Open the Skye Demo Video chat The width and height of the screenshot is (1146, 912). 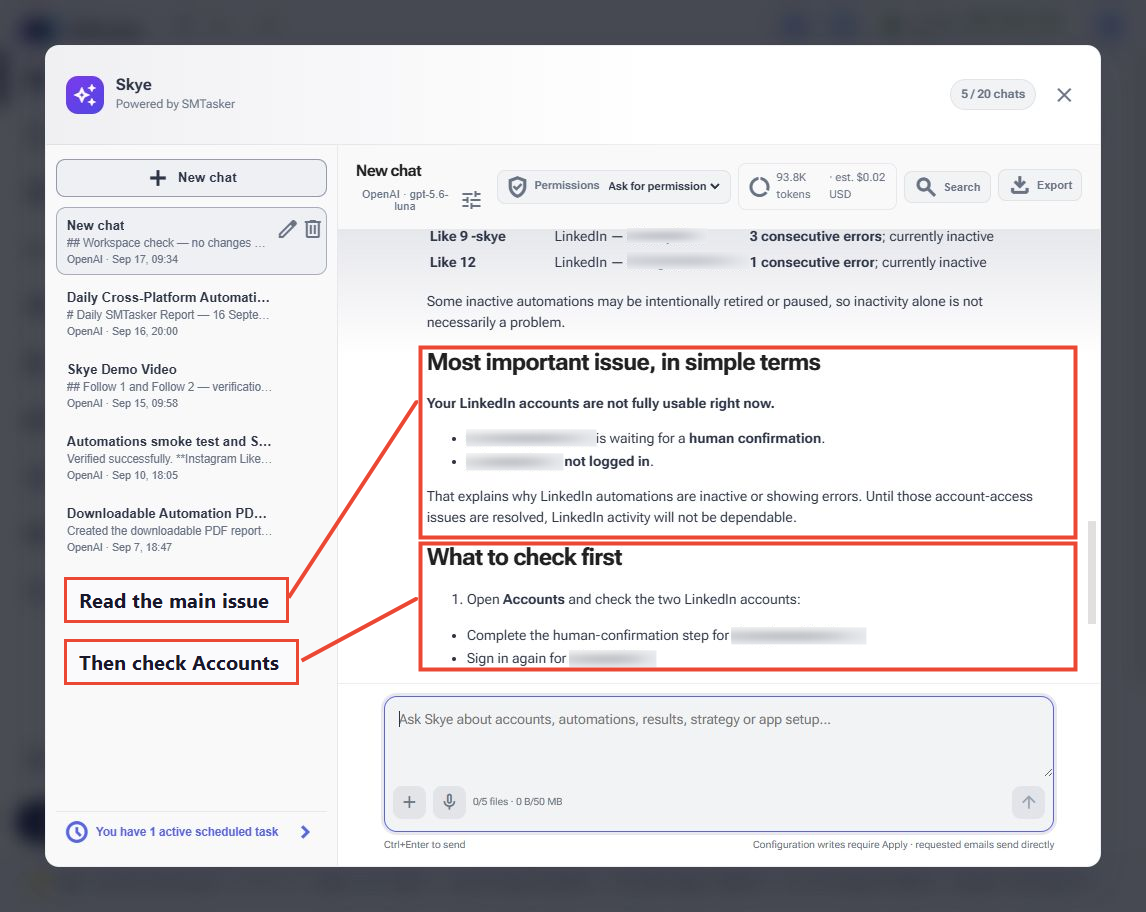coord(191,385)
